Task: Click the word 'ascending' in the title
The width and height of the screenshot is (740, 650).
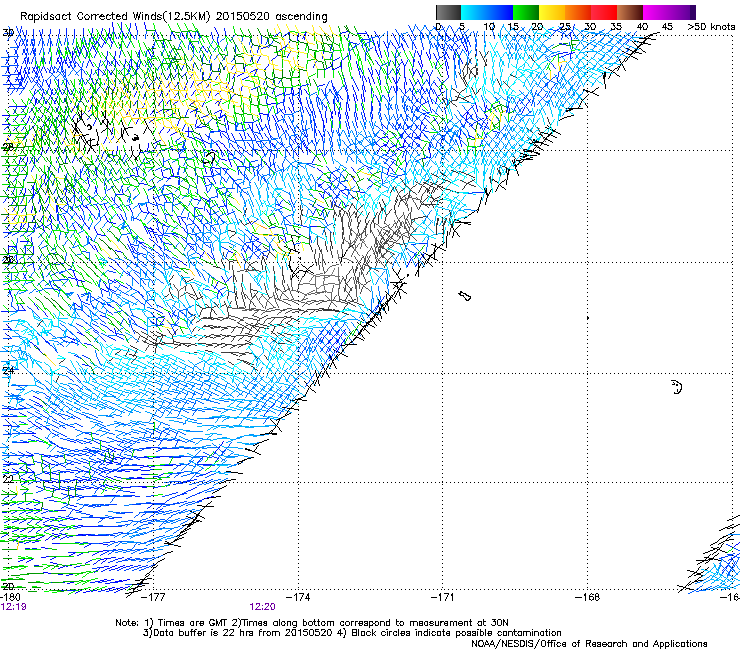Action: (x=301, y=17)
